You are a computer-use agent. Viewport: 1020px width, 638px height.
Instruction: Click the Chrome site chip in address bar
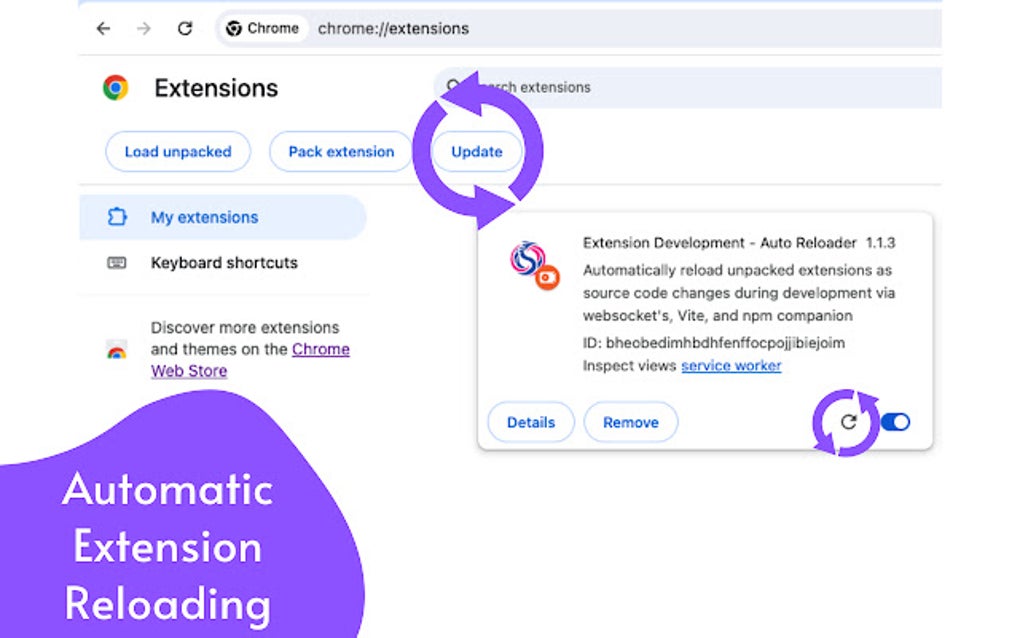[262, 29]
